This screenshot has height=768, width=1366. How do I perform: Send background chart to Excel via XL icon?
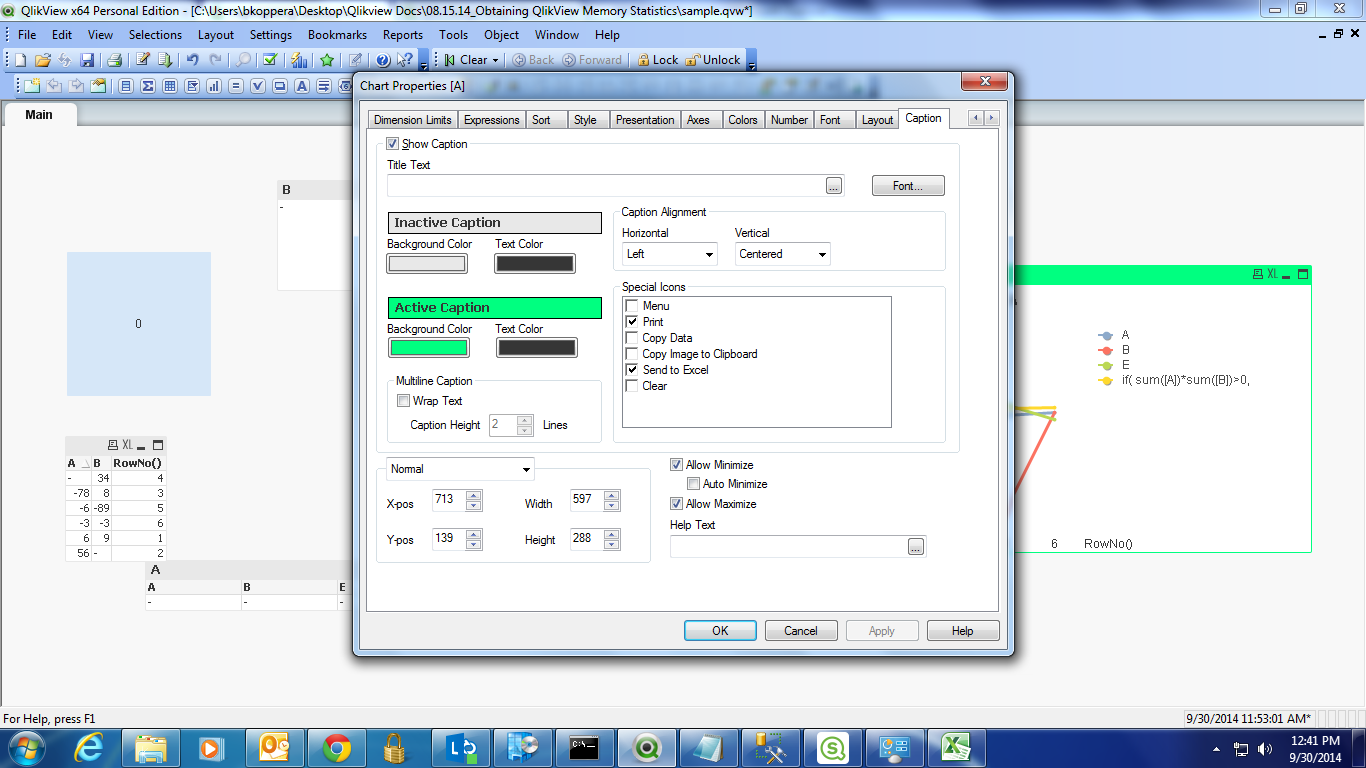pyautogui.click(x=1272, y=274)
